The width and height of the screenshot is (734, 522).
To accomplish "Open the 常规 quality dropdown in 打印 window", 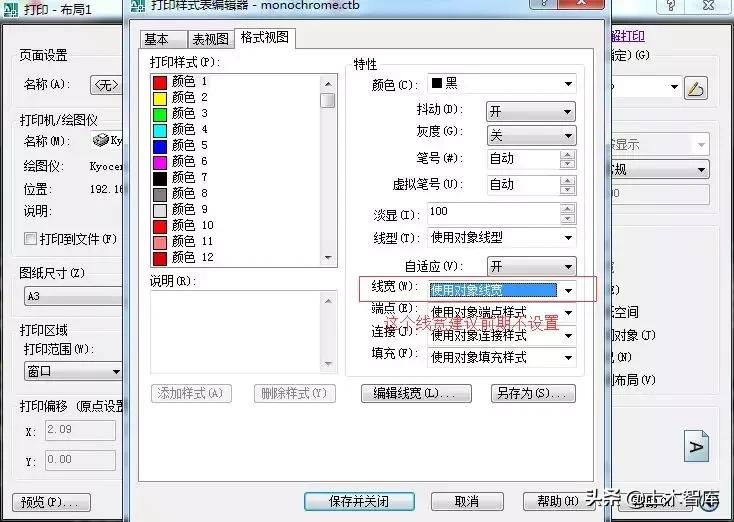I will coord(660,169).
